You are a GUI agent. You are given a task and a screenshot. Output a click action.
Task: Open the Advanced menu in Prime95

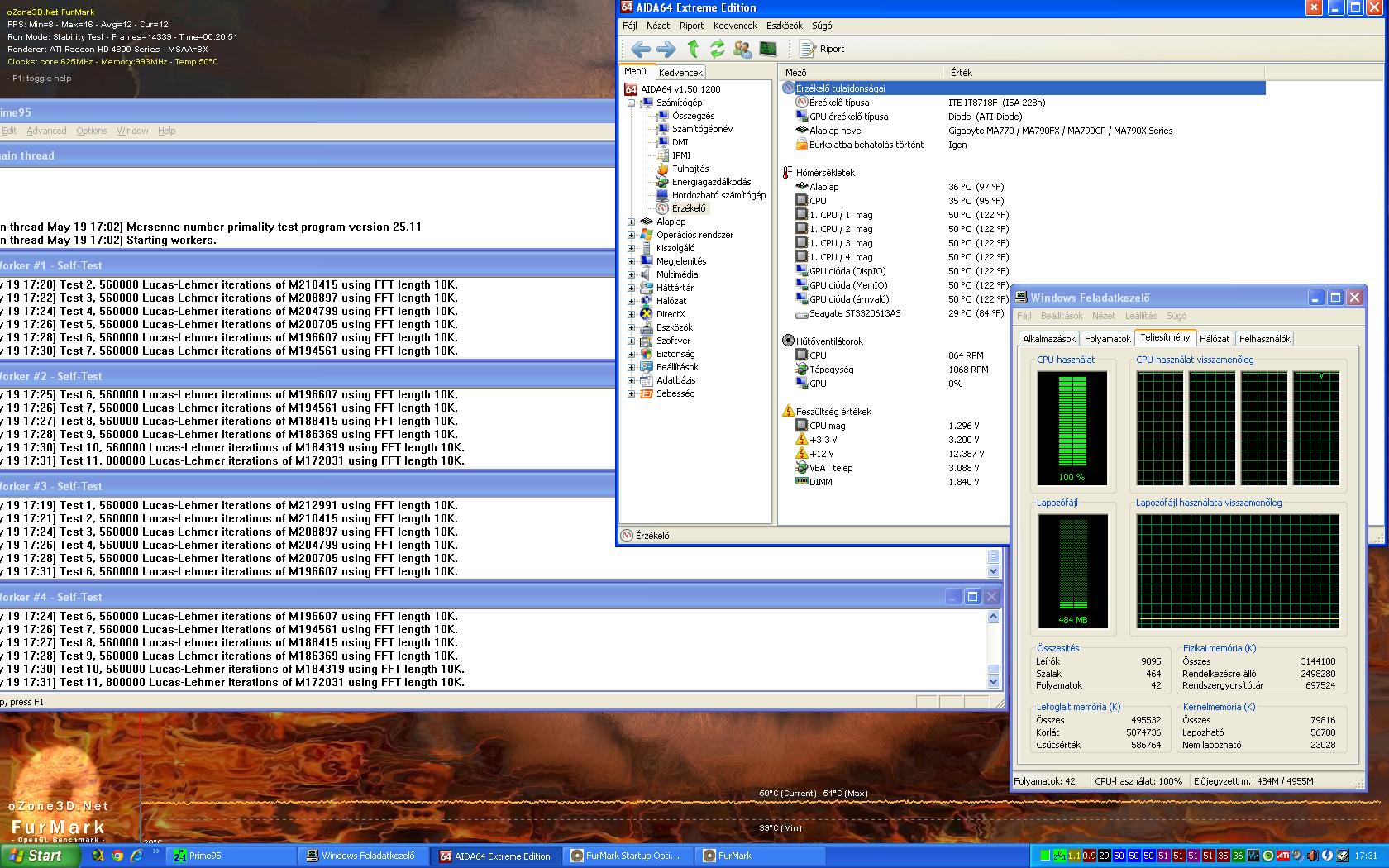pyautogui.click(x=46, y=131)
